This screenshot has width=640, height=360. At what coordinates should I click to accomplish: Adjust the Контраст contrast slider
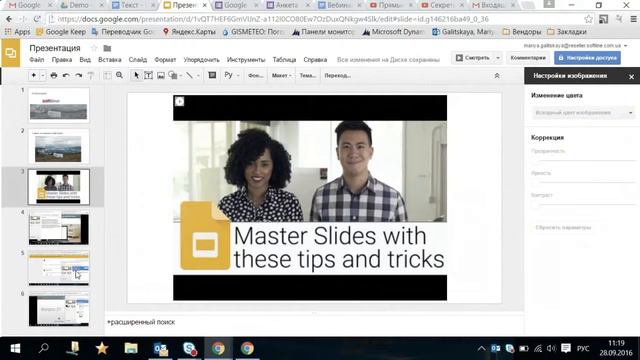[x=584, y=204]
